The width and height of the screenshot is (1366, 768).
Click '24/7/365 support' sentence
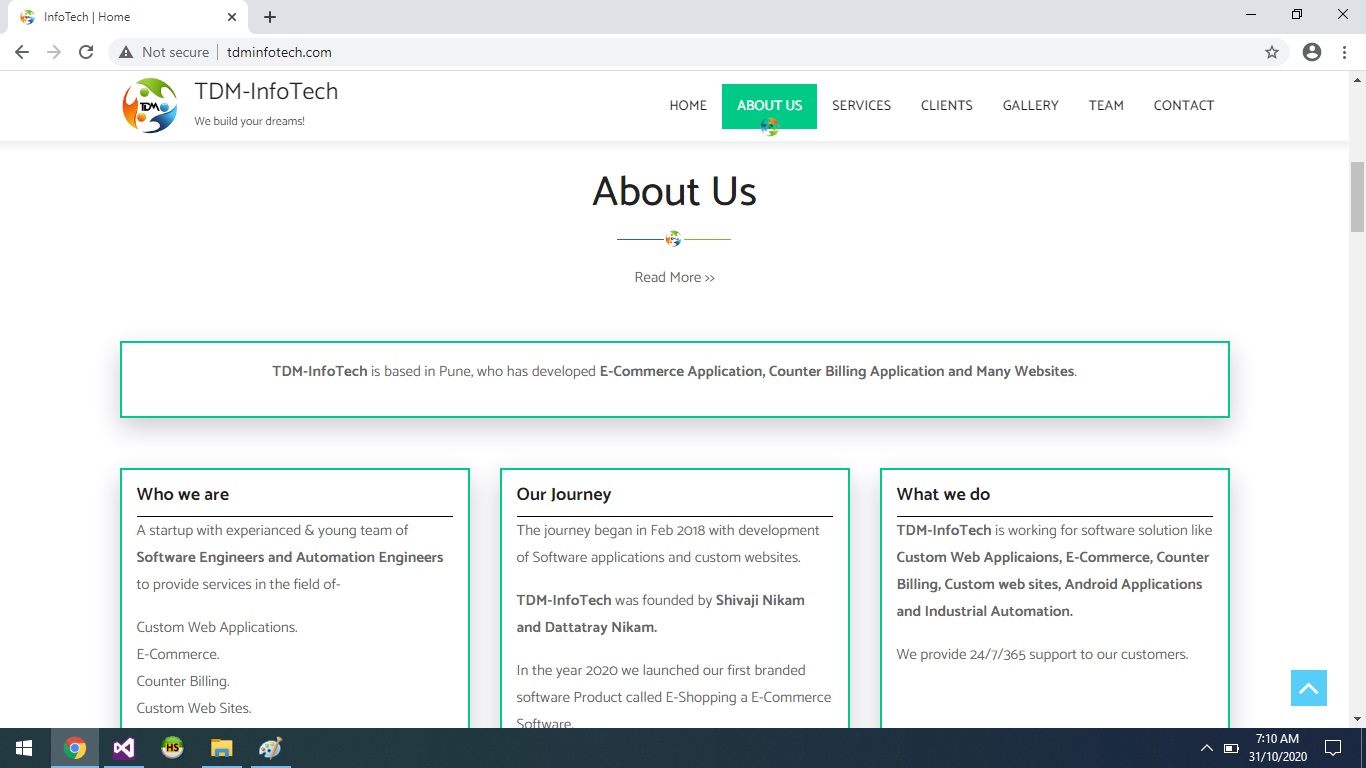(x=1042, y=654)
